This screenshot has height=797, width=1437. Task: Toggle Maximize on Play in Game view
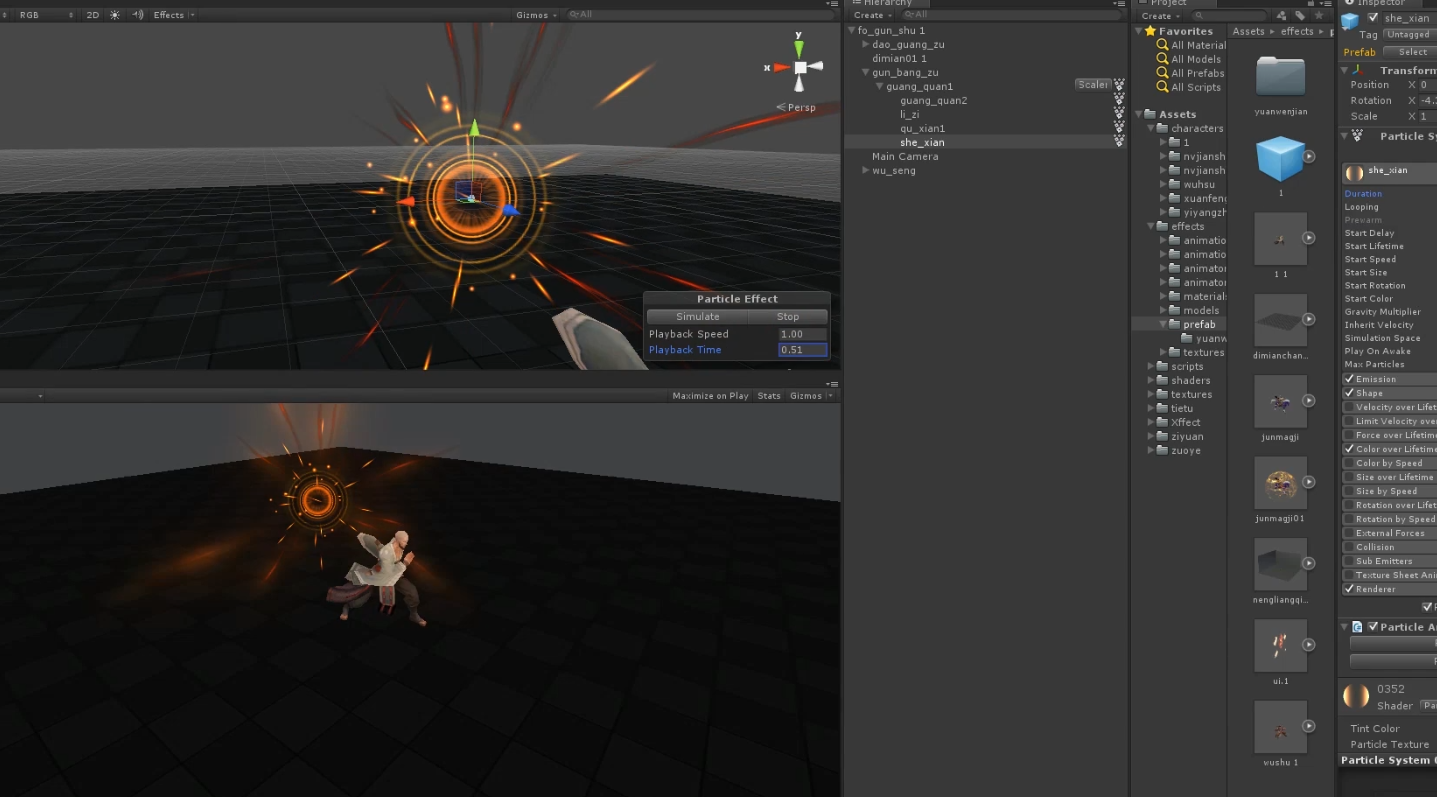[x=710, y=395]
